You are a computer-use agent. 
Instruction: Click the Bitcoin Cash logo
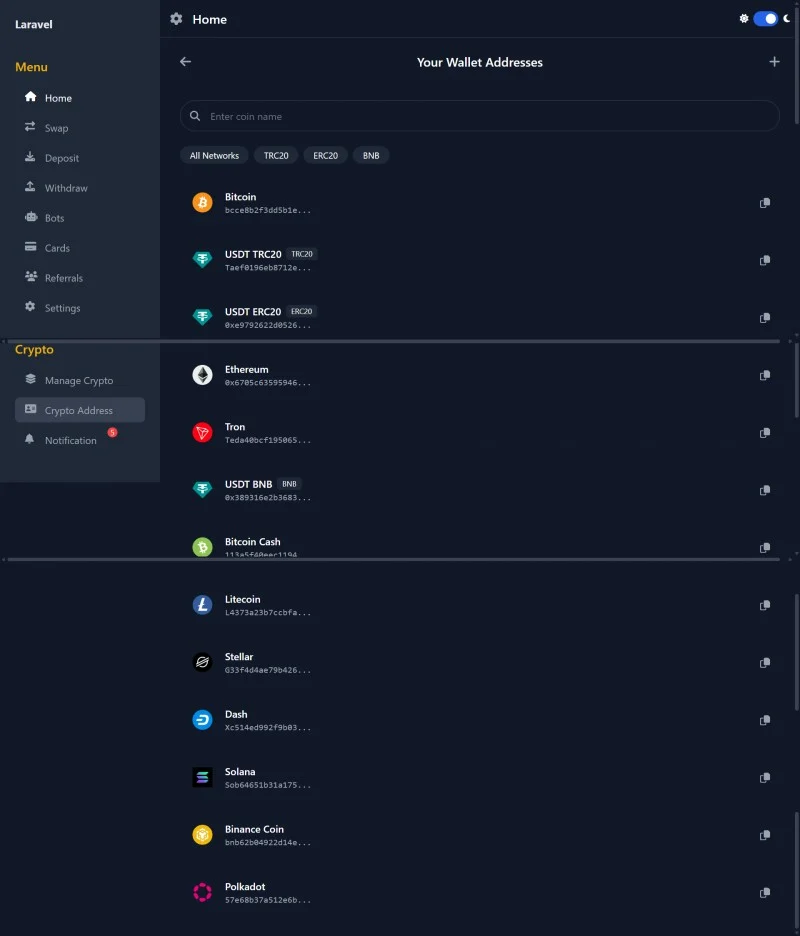pos(202,547)
